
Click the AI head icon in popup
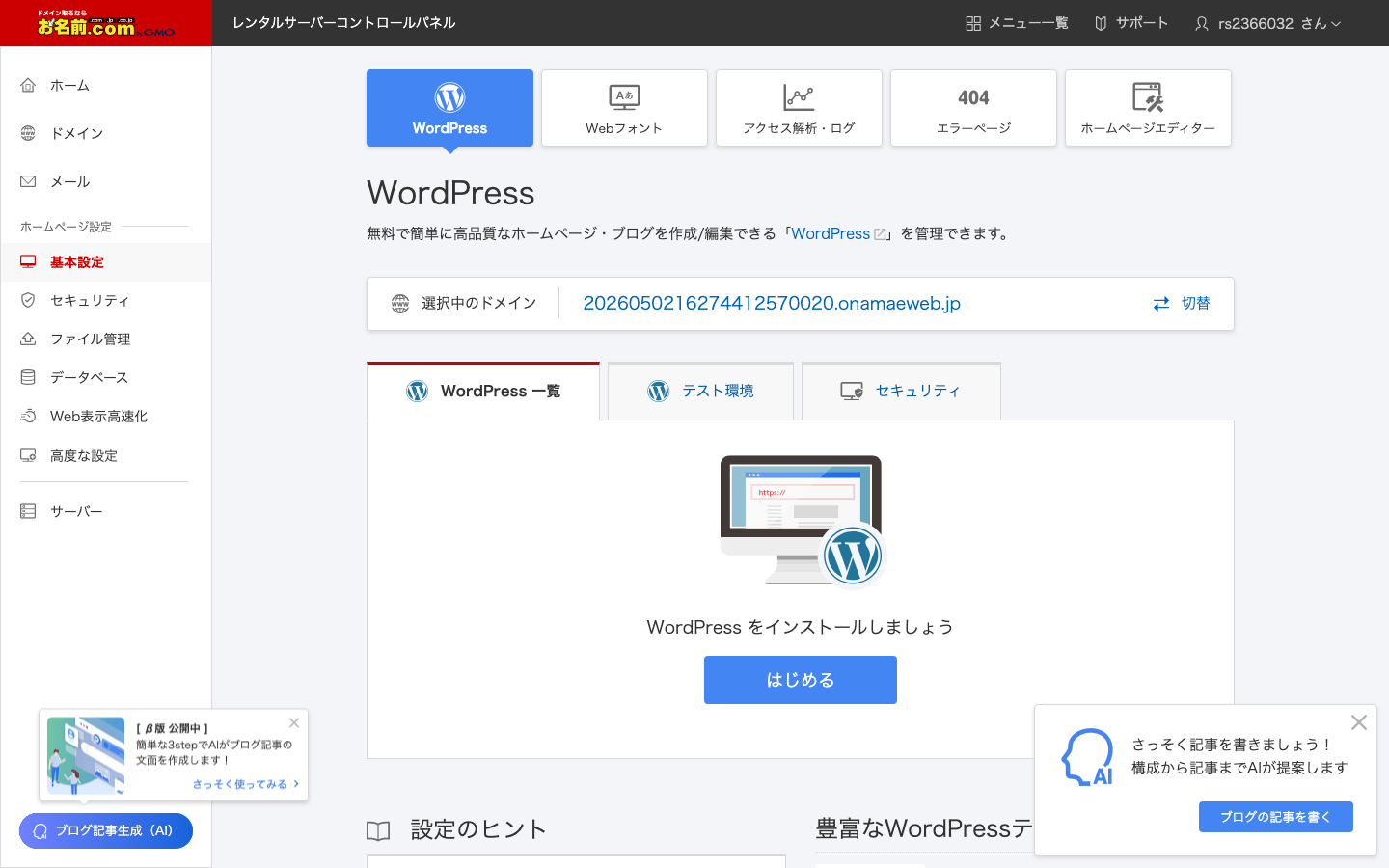[x=1087, y=757]
